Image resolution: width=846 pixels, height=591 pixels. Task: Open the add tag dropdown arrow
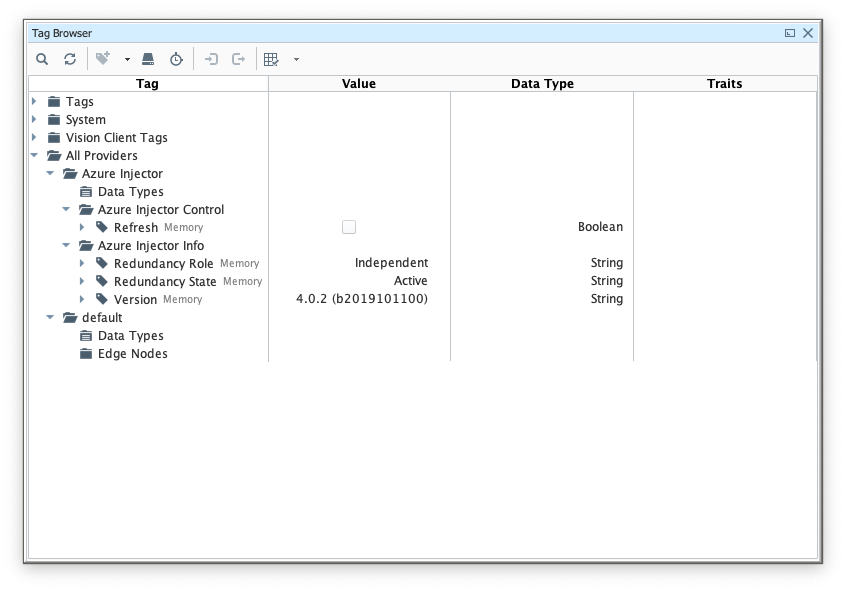coord(127,60)
